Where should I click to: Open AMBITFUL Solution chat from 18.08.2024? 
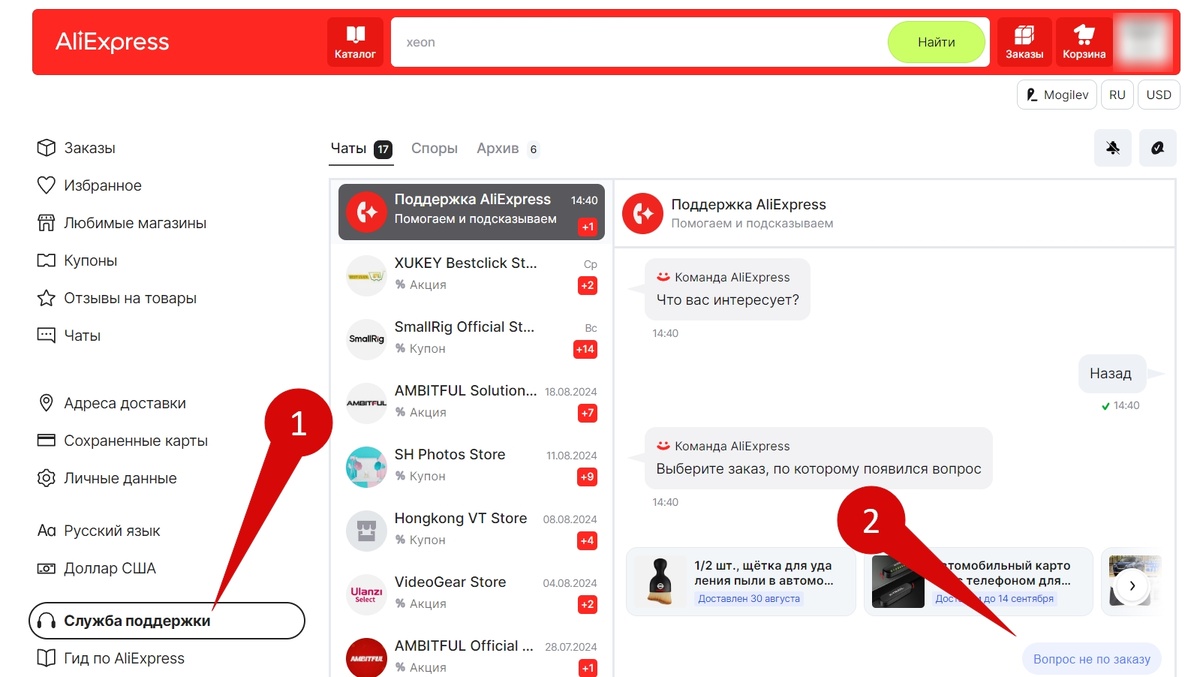point(471,402)
